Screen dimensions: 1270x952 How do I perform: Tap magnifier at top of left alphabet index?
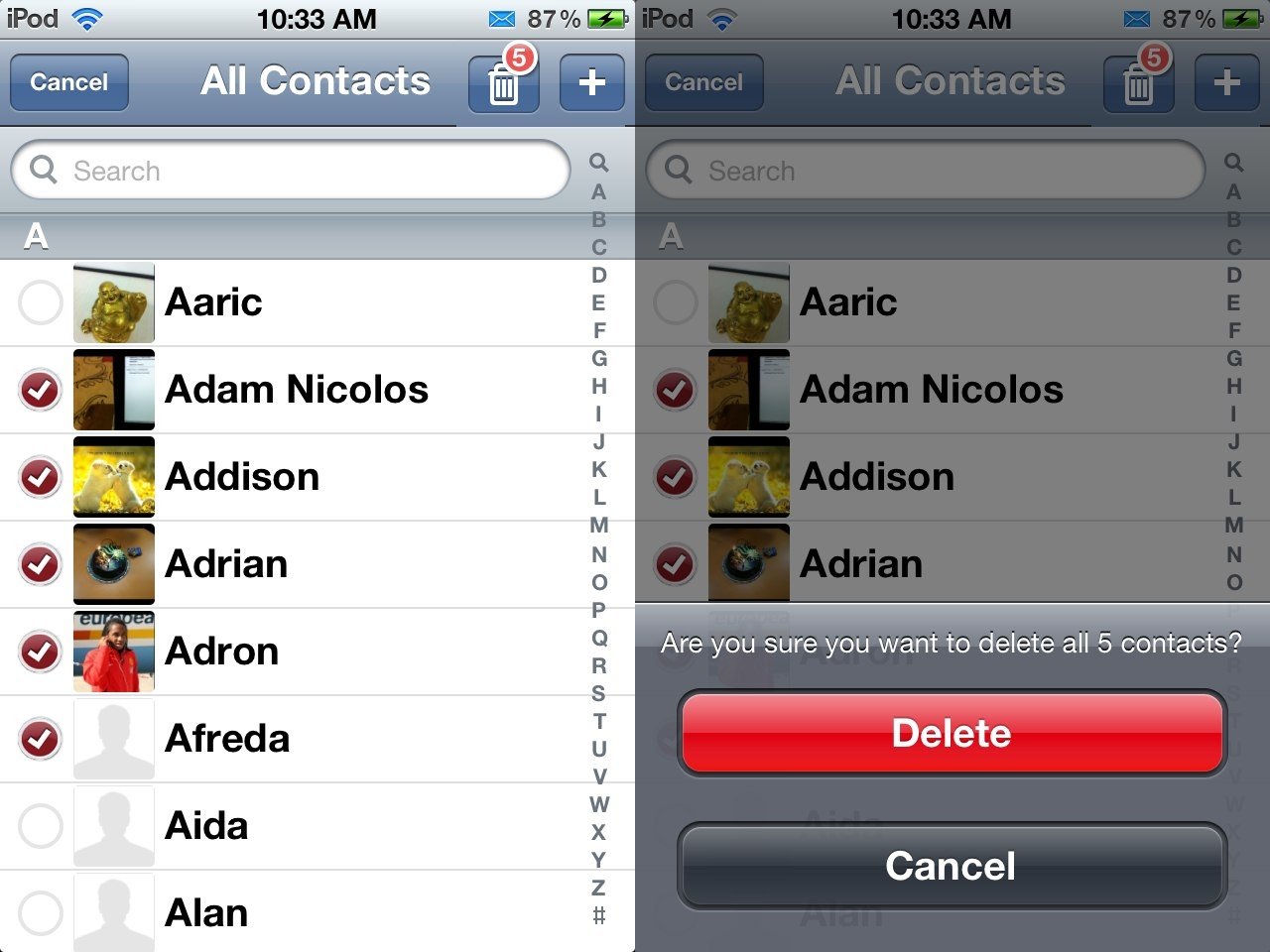[598, 163]
